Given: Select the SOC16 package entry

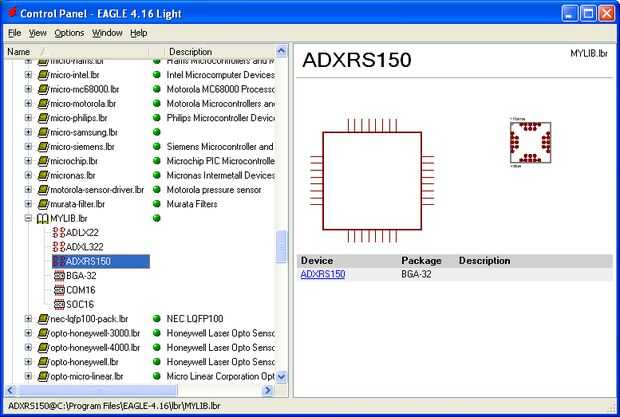Looking at the screenshot, I should click(80, 304).
